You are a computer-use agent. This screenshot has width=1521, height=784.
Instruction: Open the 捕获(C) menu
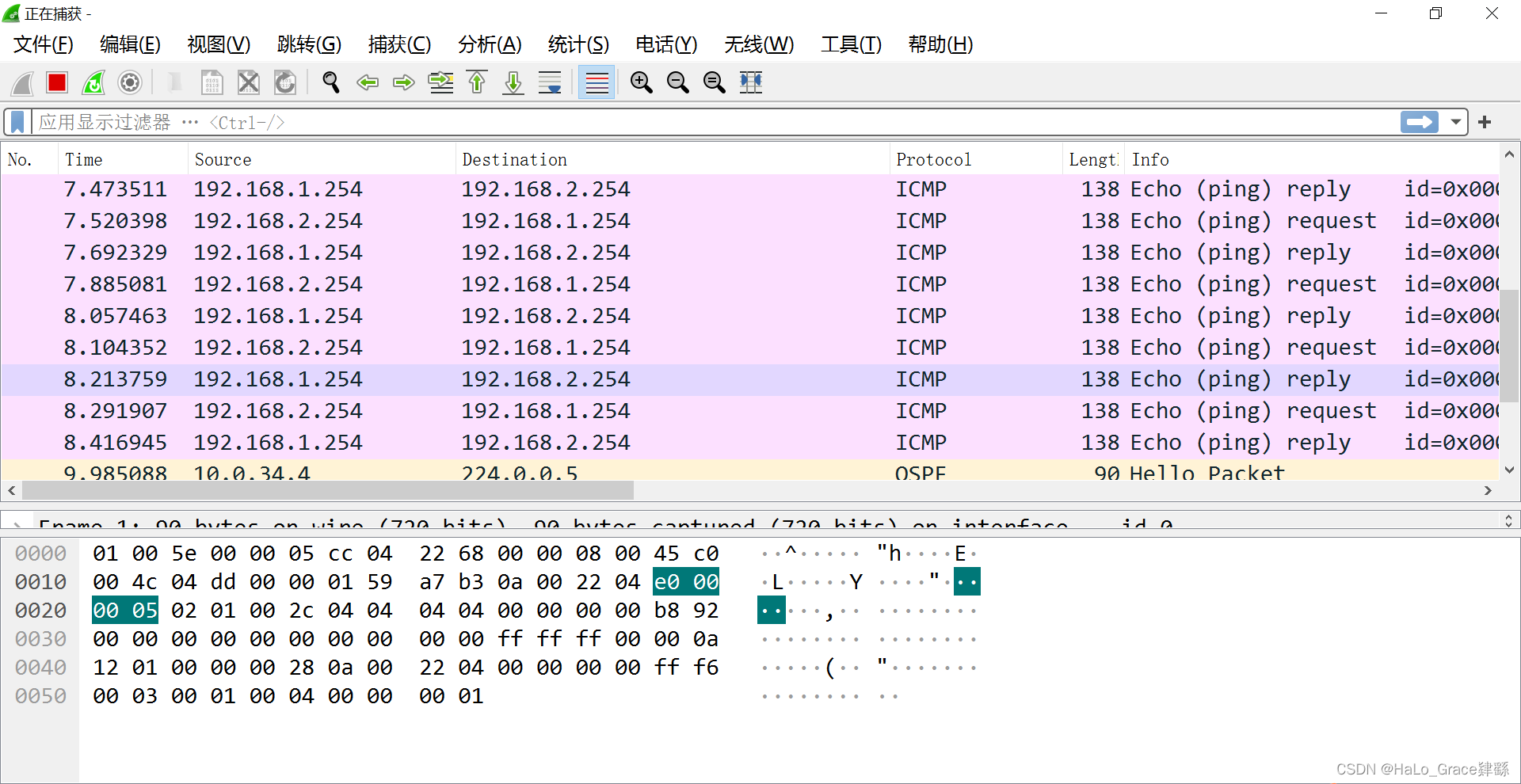(399, 44)
